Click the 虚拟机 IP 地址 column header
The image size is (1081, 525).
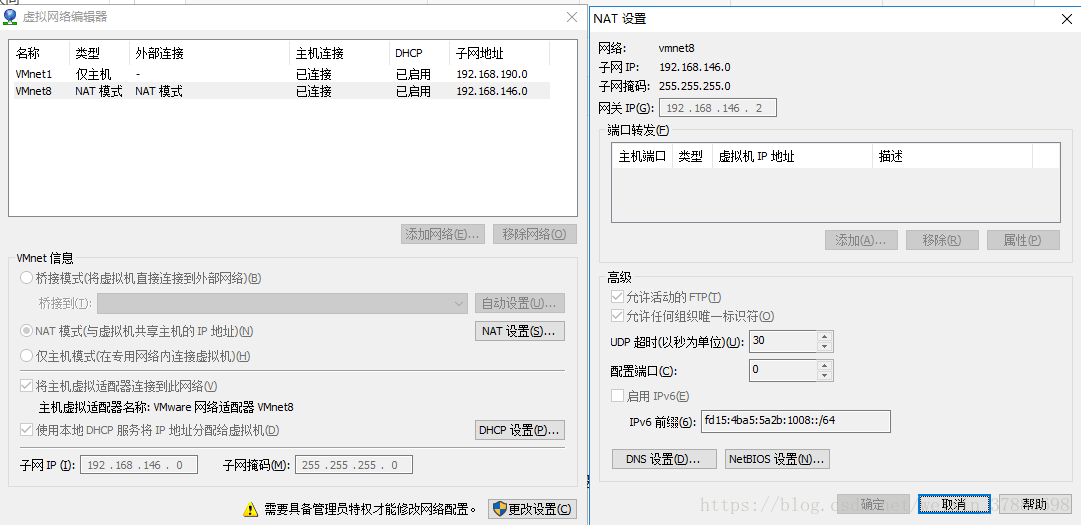[793, 156]
